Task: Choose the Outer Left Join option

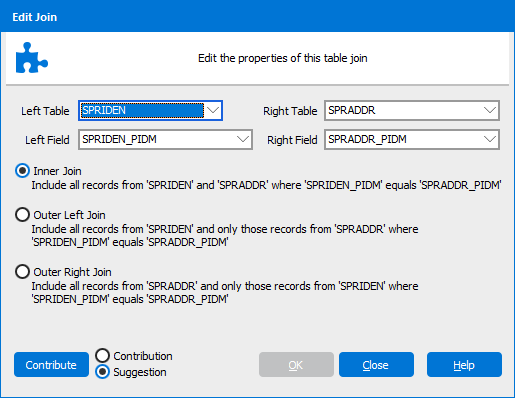Action: pyautogui.click(x=22, y=214)
